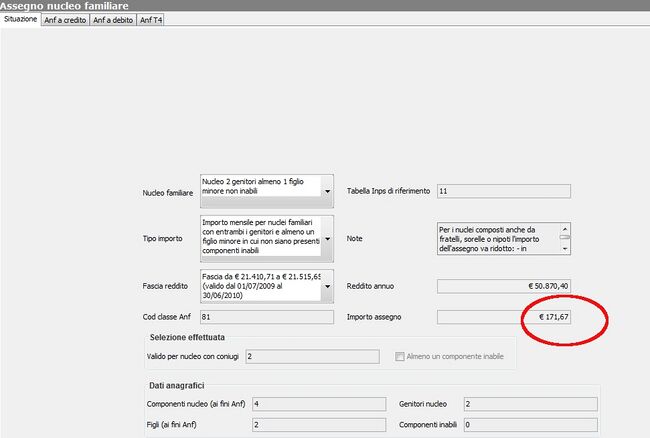
Task: Click the Genitori nucleo field
Action: 529,404
